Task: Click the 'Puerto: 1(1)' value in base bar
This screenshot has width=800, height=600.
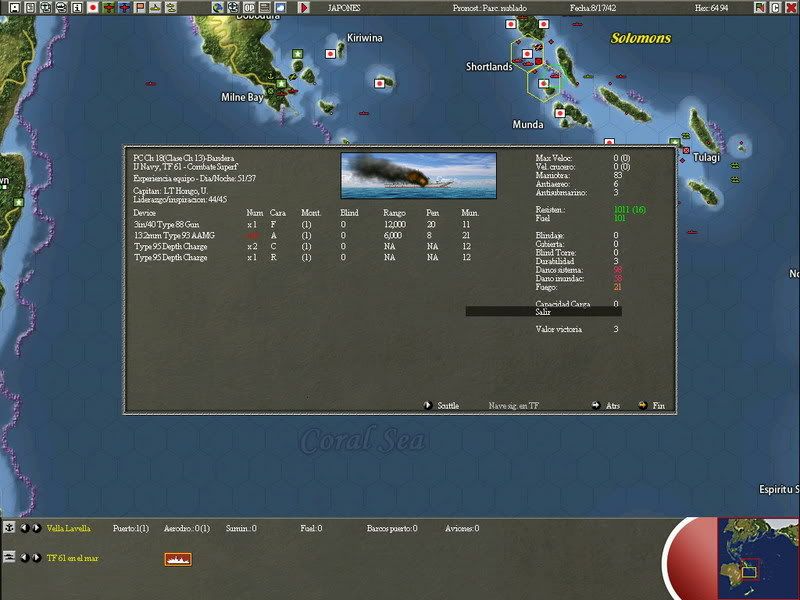Action: (x=131, y=528)
